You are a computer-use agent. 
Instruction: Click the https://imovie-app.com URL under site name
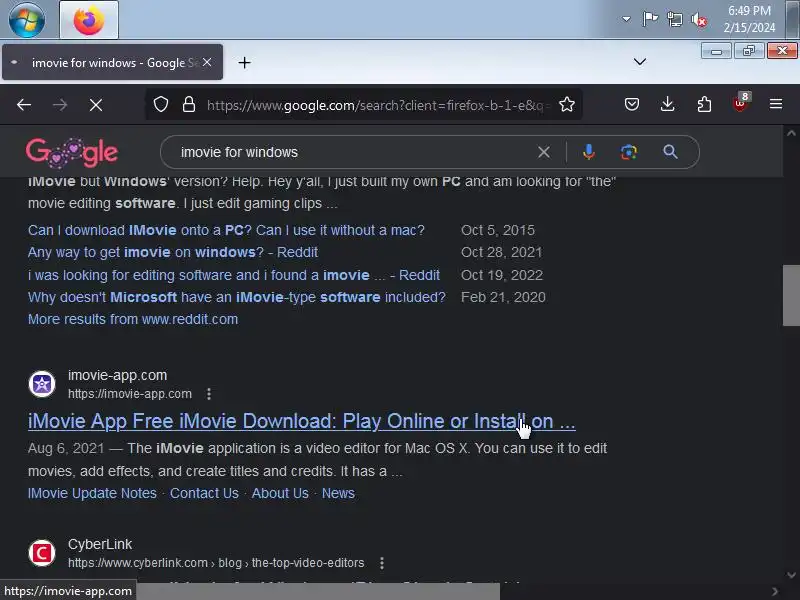(130, 394)
